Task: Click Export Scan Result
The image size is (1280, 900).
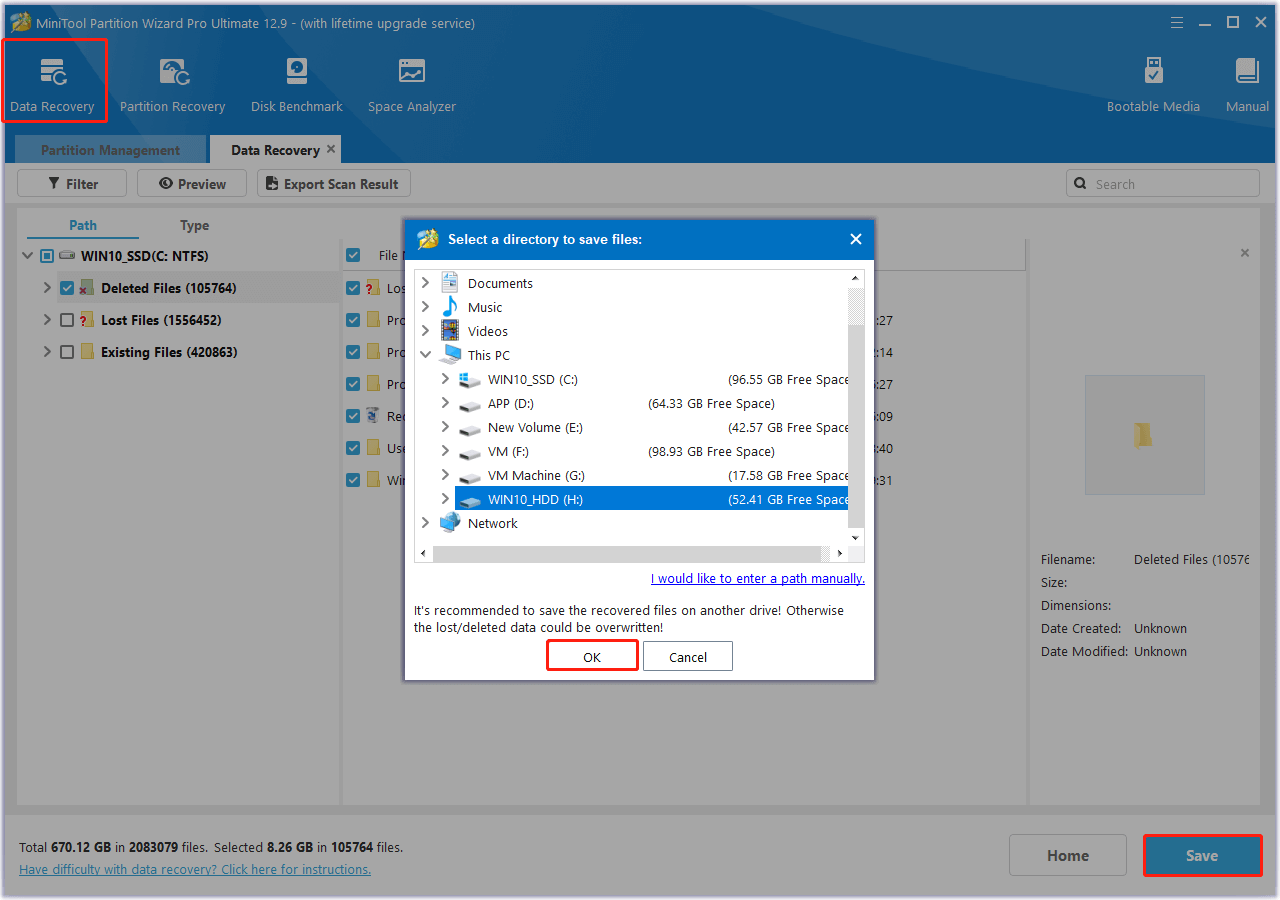Action: pos(334,184)
